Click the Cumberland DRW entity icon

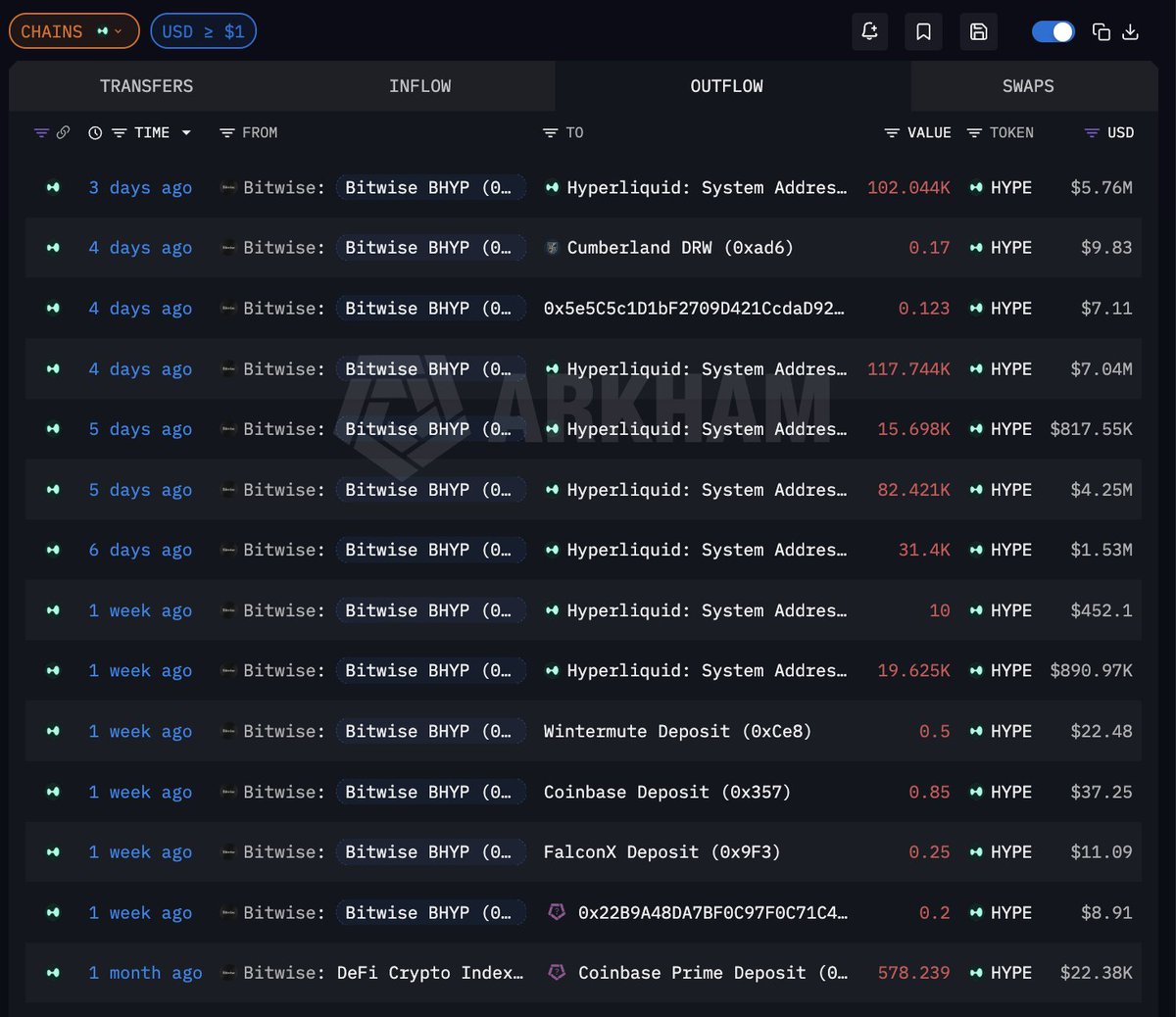click(552, 248)
